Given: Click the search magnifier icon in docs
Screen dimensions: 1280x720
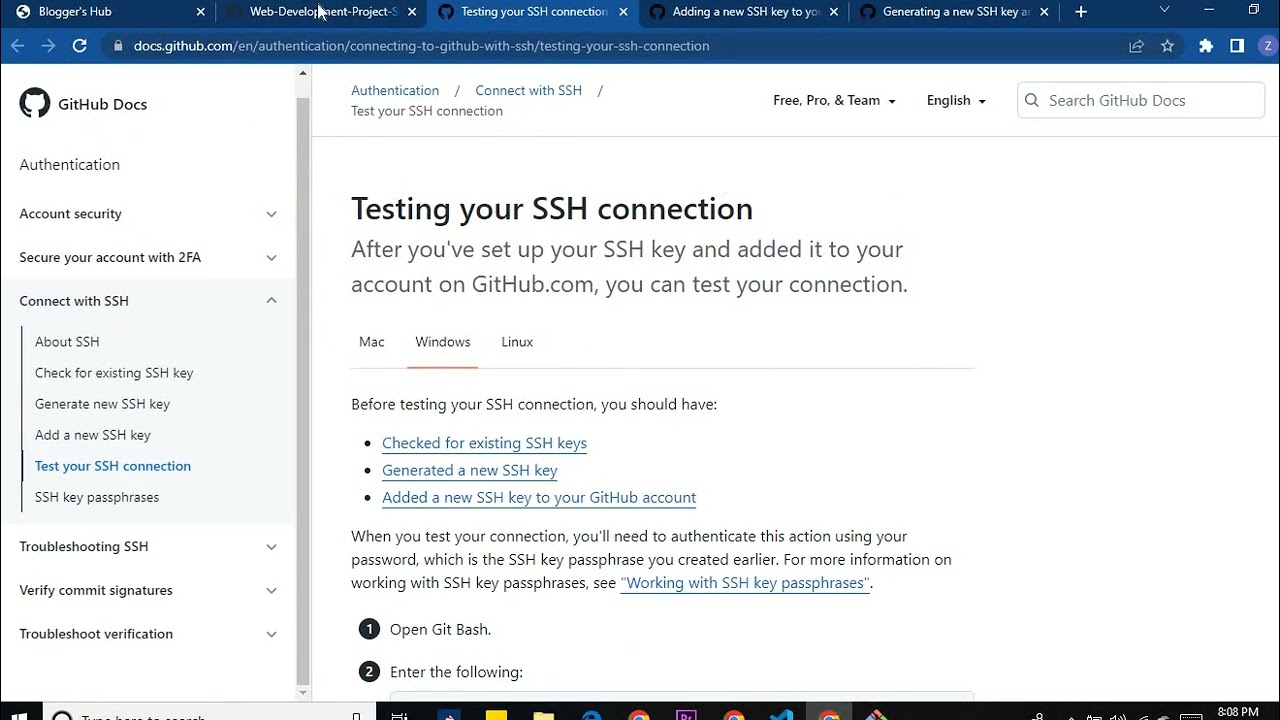Looking at the screenshot, I should pos(1032,100).
